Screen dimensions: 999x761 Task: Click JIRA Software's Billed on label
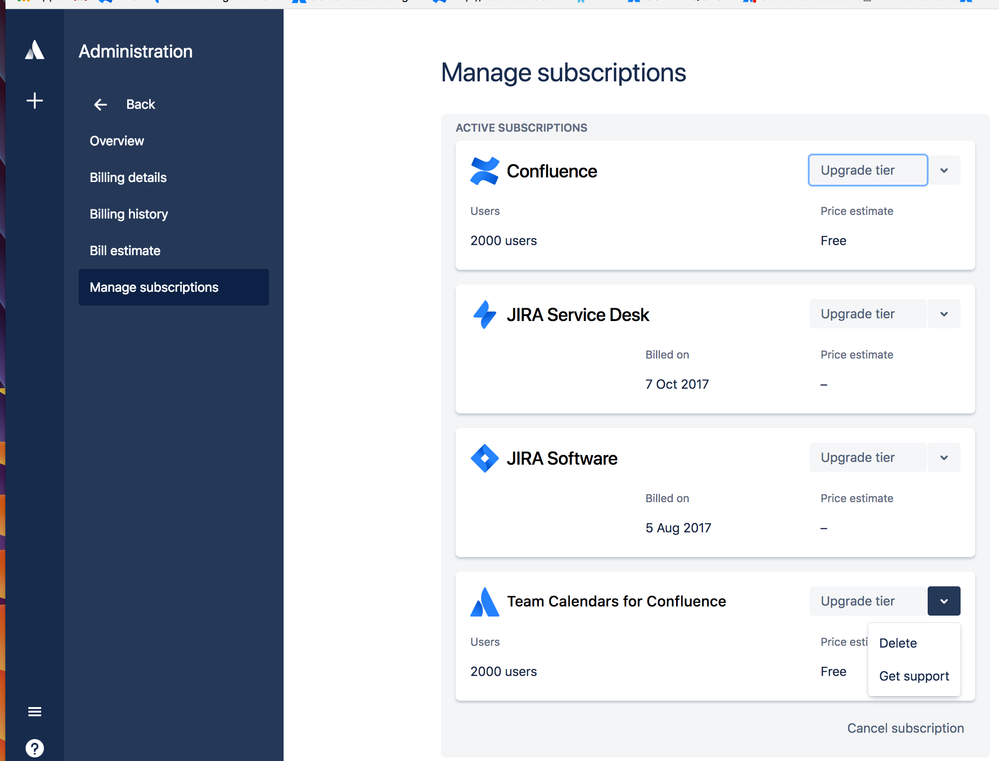[x=667, y=498]
